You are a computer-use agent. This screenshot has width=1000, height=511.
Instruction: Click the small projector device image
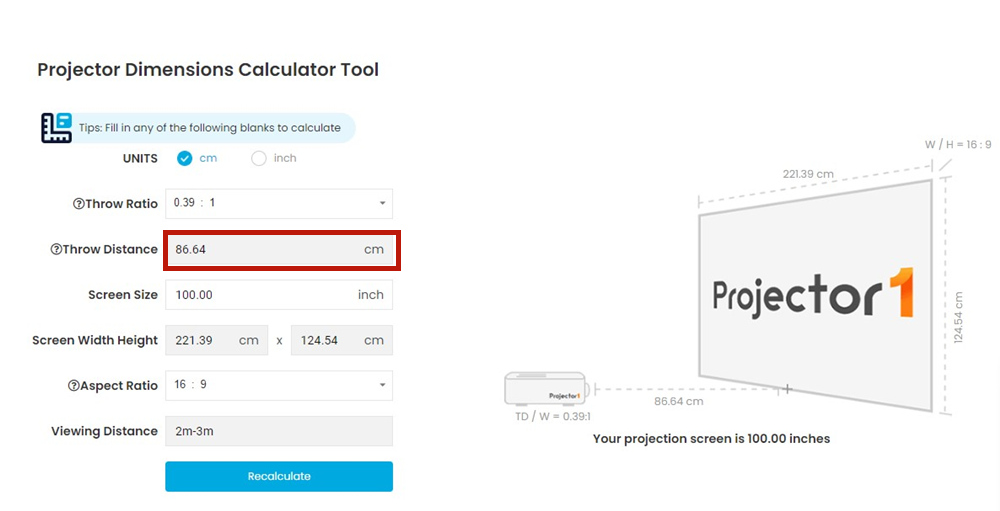[550, 389]
